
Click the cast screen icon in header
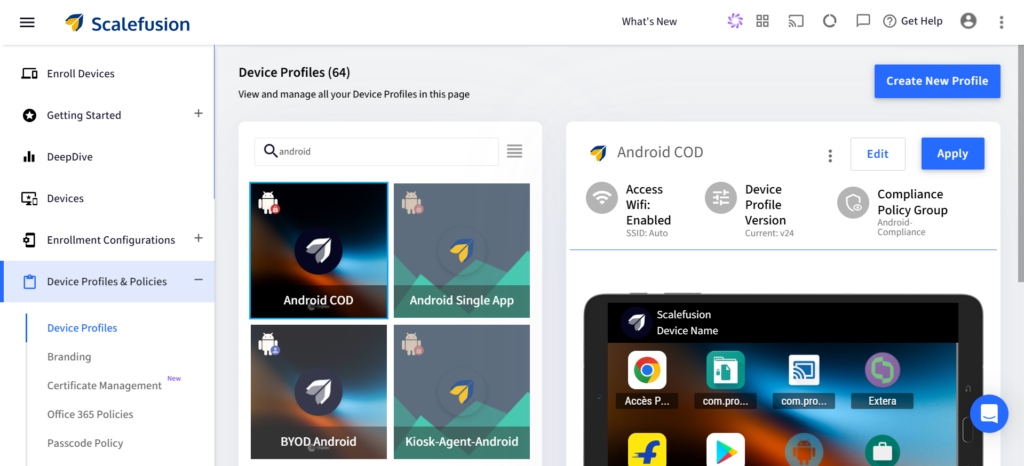(x=795, y=22)
